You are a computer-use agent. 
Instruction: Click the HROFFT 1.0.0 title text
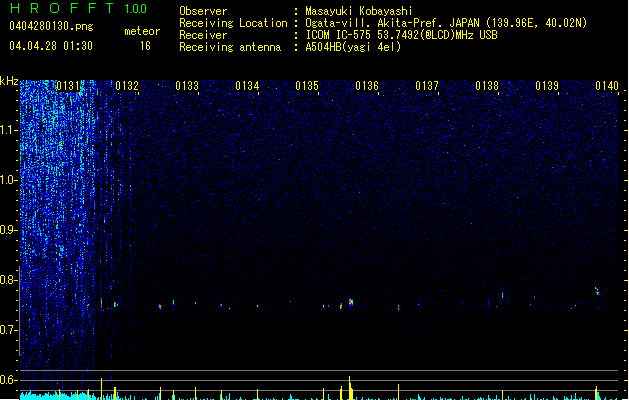point(78,8)
